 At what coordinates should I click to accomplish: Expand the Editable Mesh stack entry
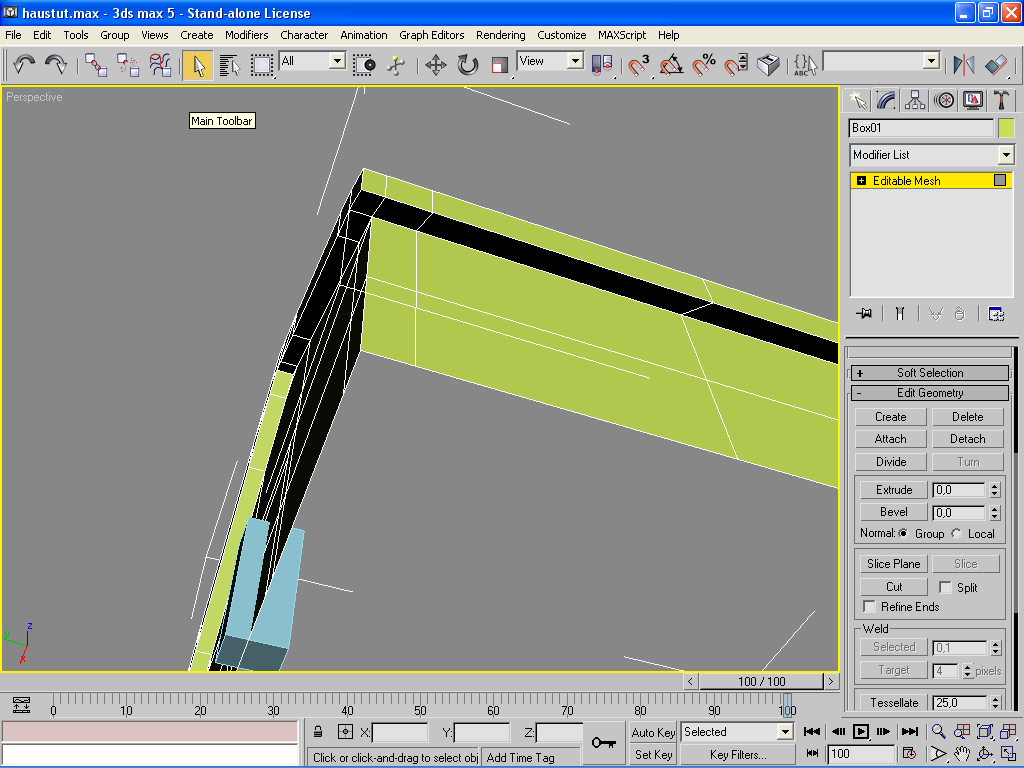click(x=861, y=181)
